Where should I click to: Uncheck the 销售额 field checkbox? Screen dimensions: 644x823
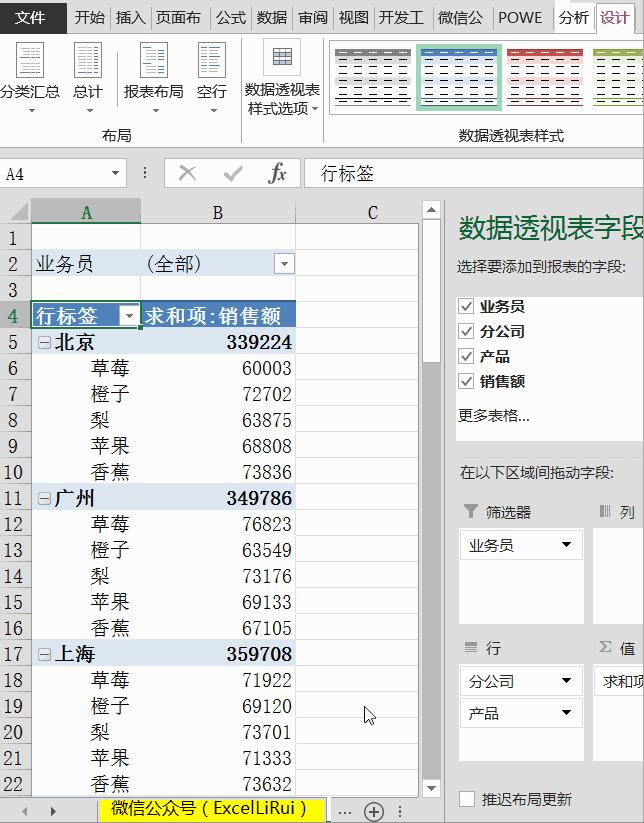(x=466, y=381)
